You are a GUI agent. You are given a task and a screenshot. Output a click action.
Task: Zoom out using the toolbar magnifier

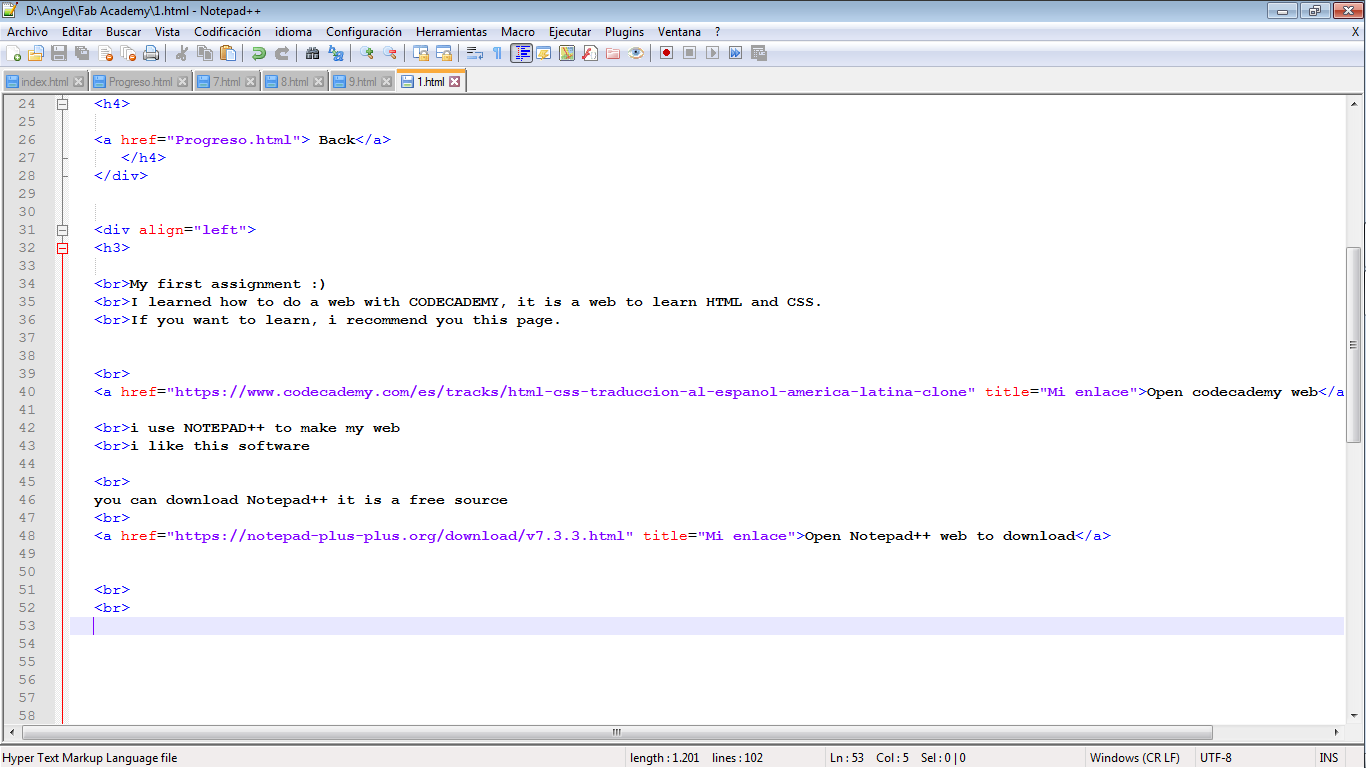[390, 53]
